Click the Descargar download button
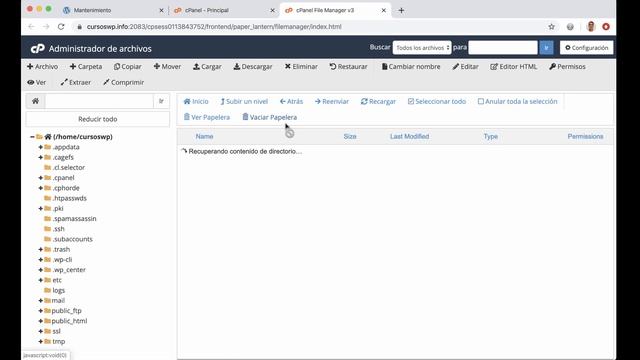Image resolution: width=640 pixels, height=360 pixels. coord(253,67)
